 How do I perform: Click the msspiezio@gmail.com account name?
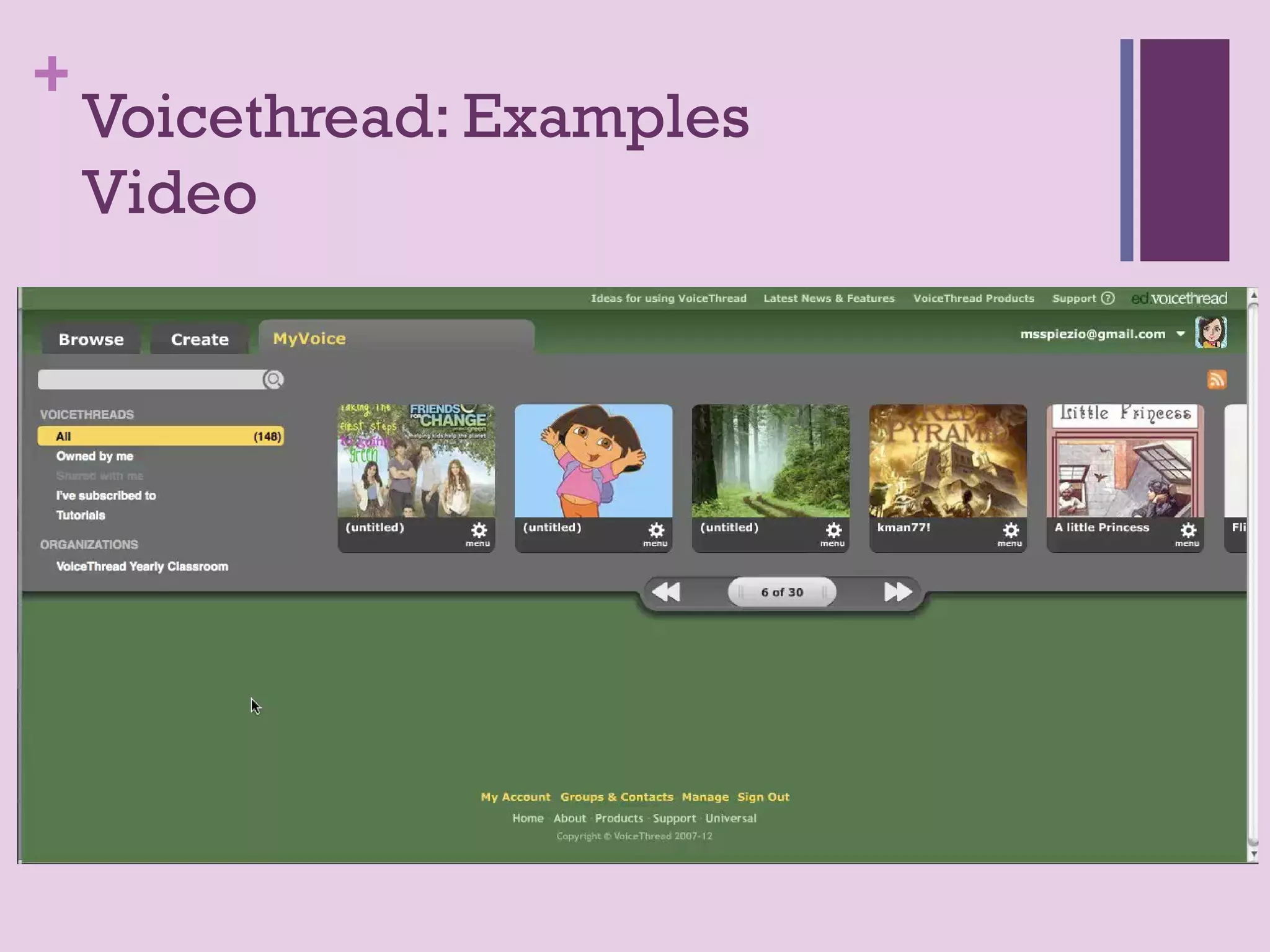click(x=1093, y=334)
